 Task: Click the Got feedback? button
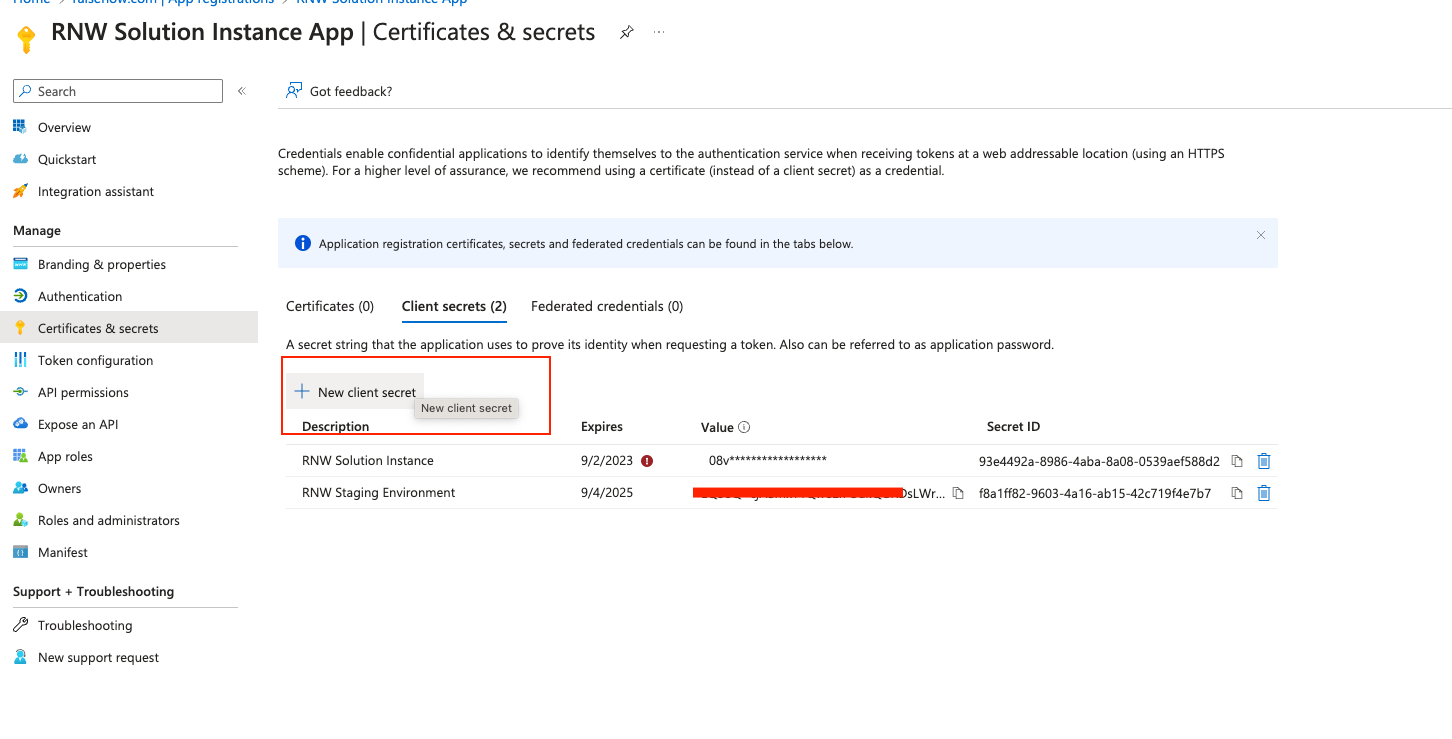(339, 91)
